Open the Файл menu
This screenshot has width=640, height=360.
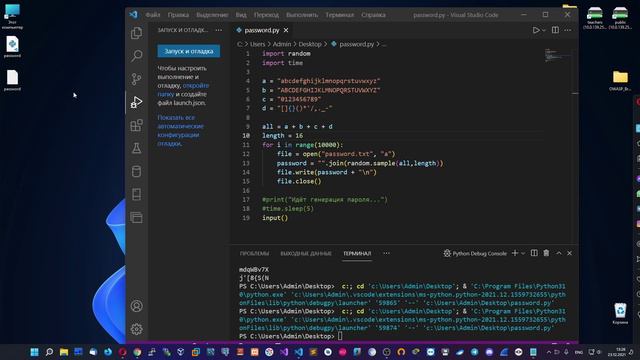coord(153,15)
